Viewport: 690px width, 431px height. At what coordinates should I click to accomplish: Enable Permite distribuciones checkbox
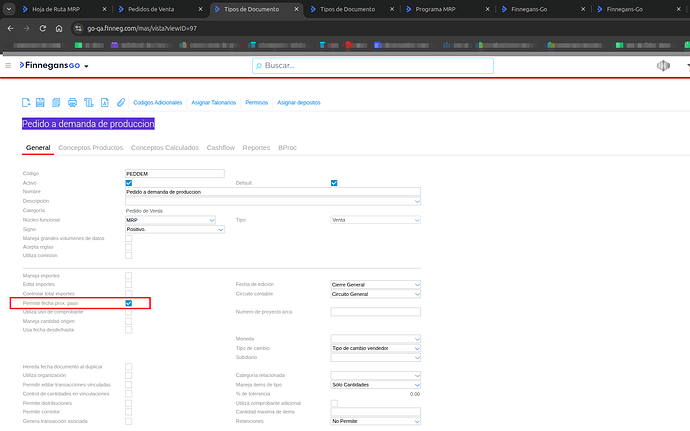point(128,403)
